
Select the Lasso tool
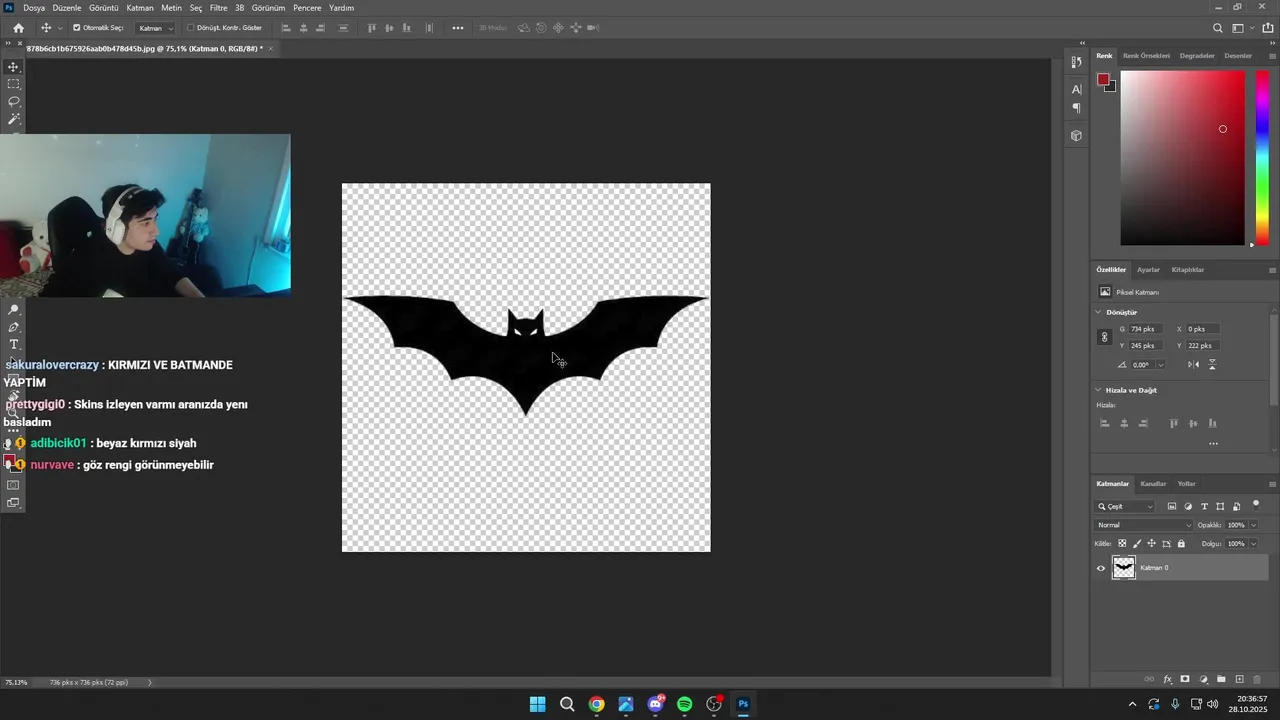(14, 101)
